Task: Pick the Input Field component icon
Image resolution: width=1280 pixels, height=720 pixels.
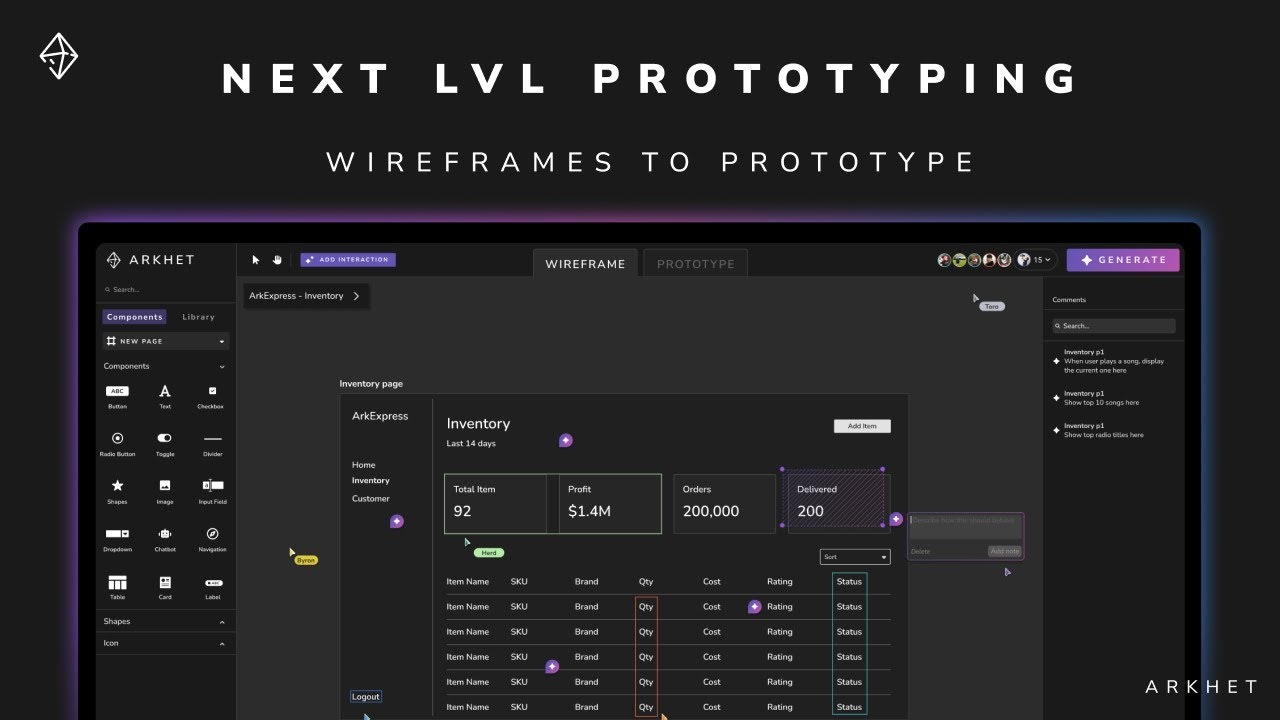Action: point(212,485)
